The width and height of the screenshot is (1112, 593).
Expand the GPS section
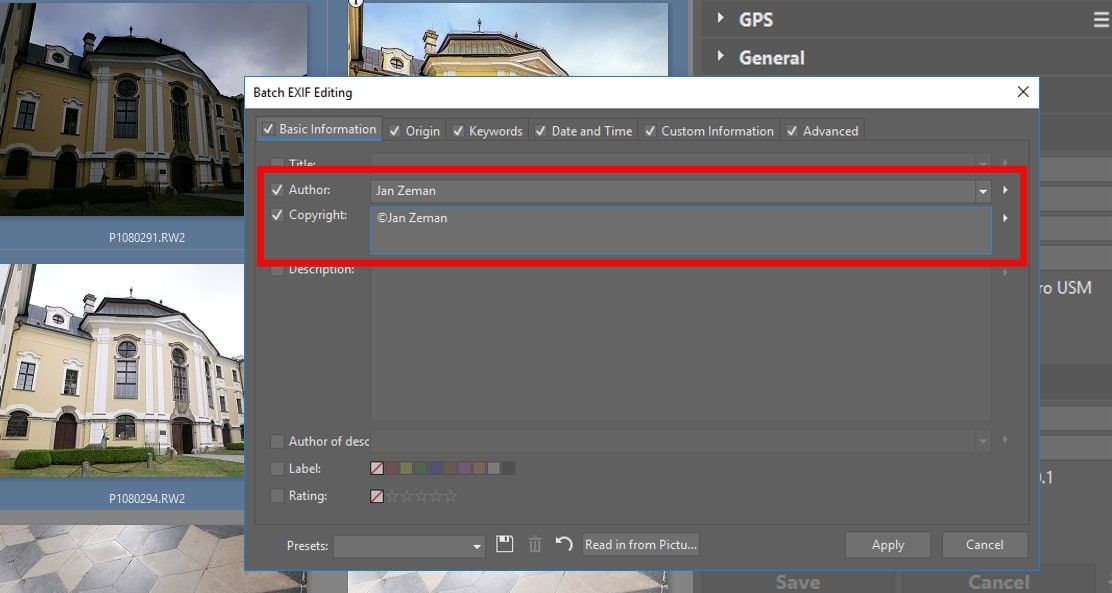[x=719, y=18]
